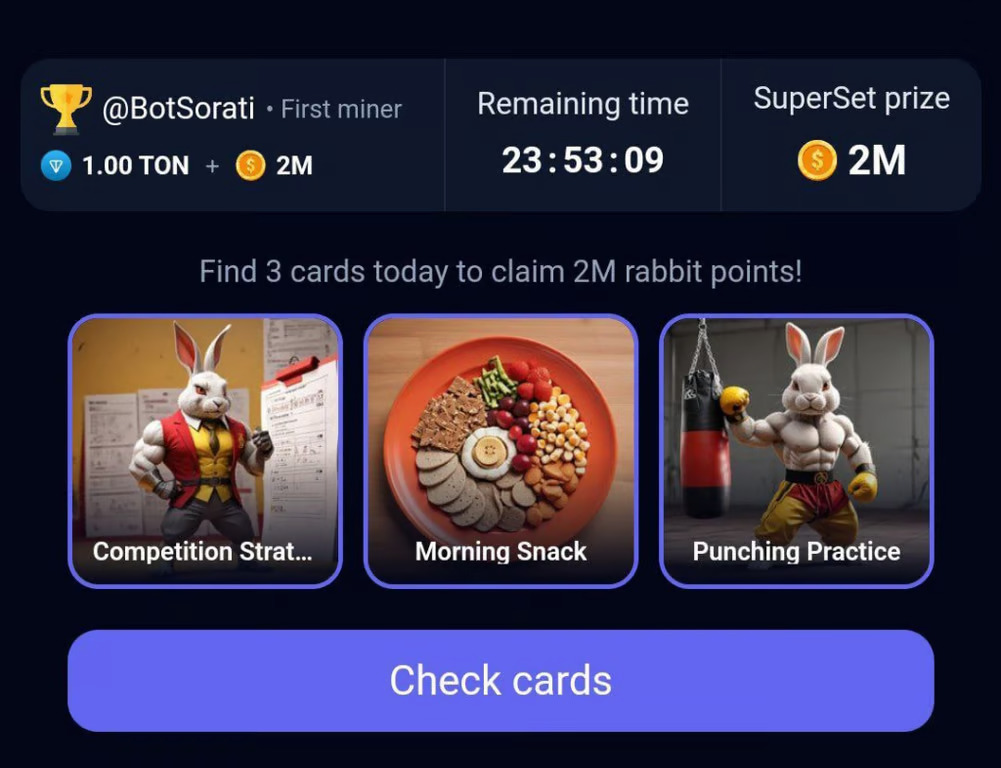Click the blue TON coin icon
The width and height of the screenshot is (1001, 768).
tap(56, 166)
